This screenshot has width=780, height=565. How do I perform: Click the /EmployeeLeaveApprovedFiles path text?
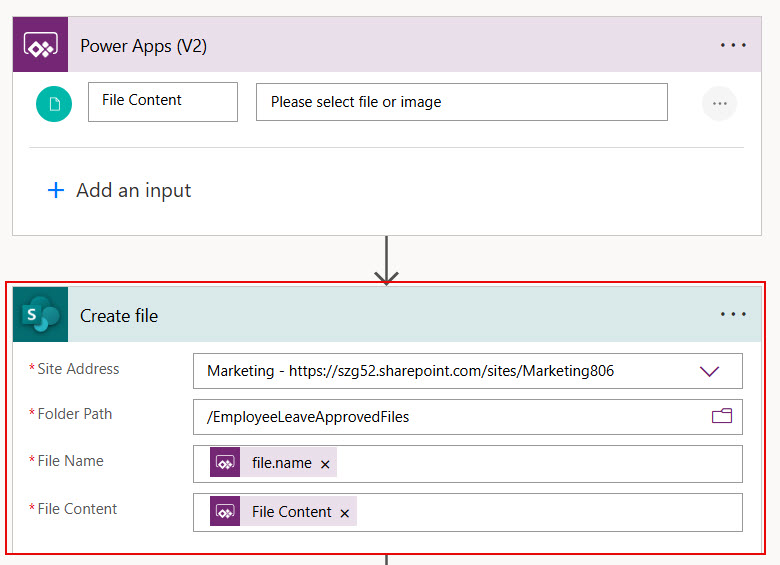pyautogui.click(x=308, y=417)
